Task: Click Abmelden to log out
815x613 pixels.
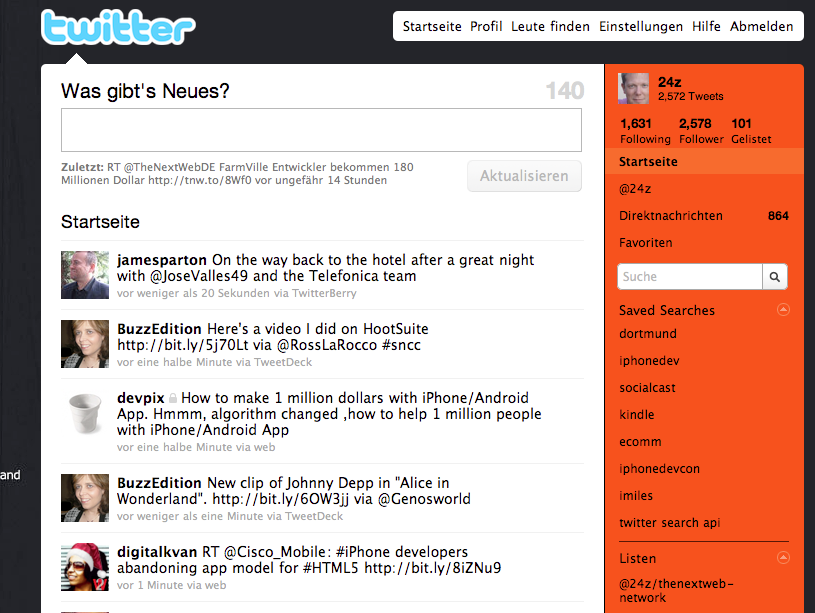Action: tap(761, 27)
